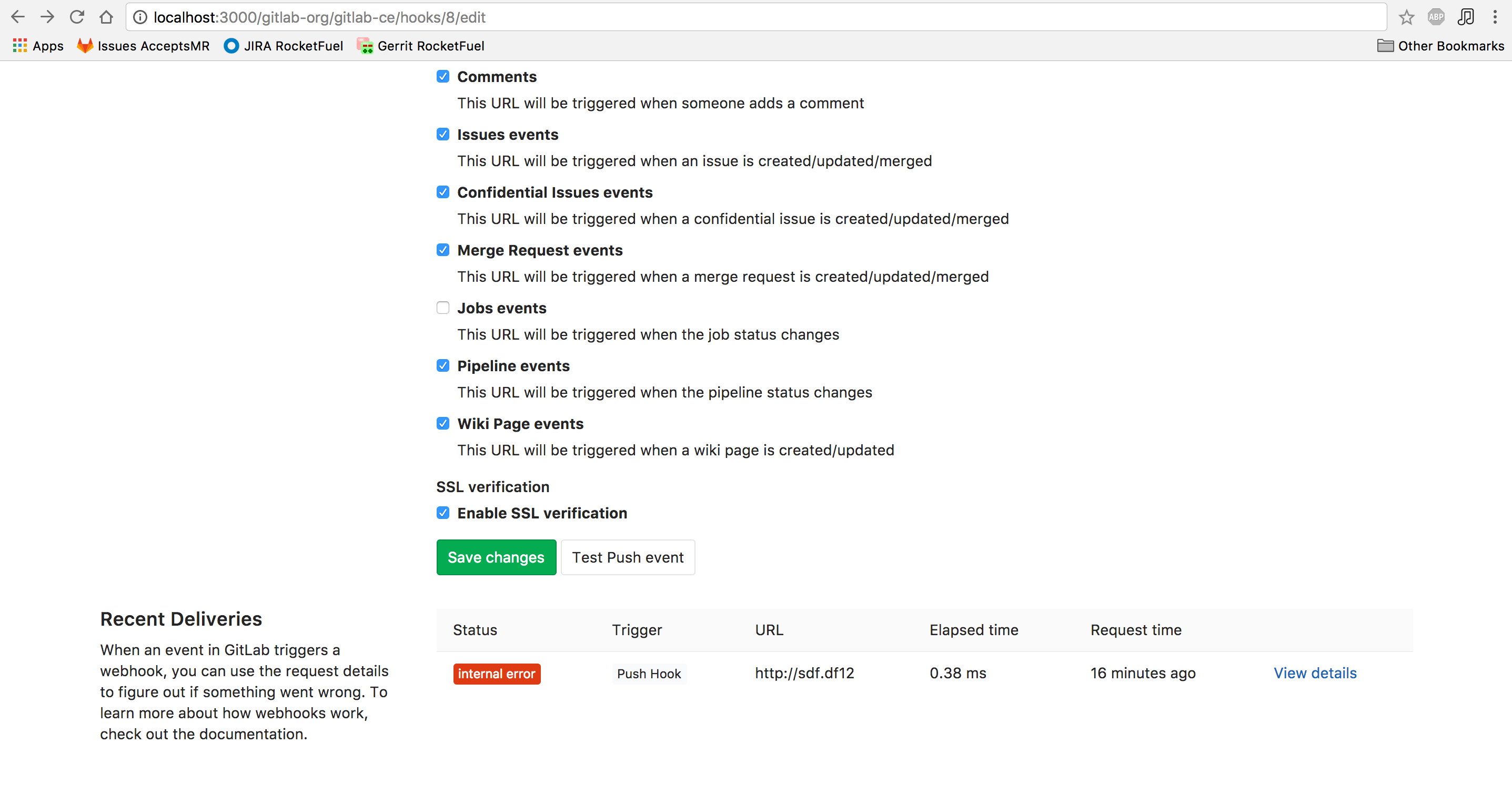The height and width of the screenshot is (795, 1512).
Task: Open the Apps grid shortcut
Action: click(x=38, y=46)
